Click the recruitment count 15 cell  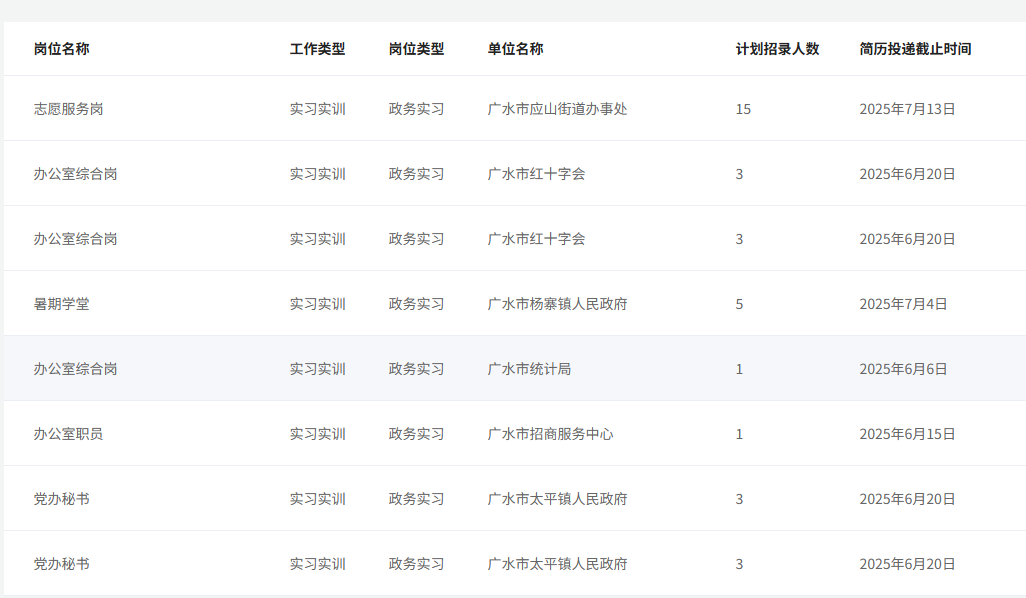[x=743, y=109]
